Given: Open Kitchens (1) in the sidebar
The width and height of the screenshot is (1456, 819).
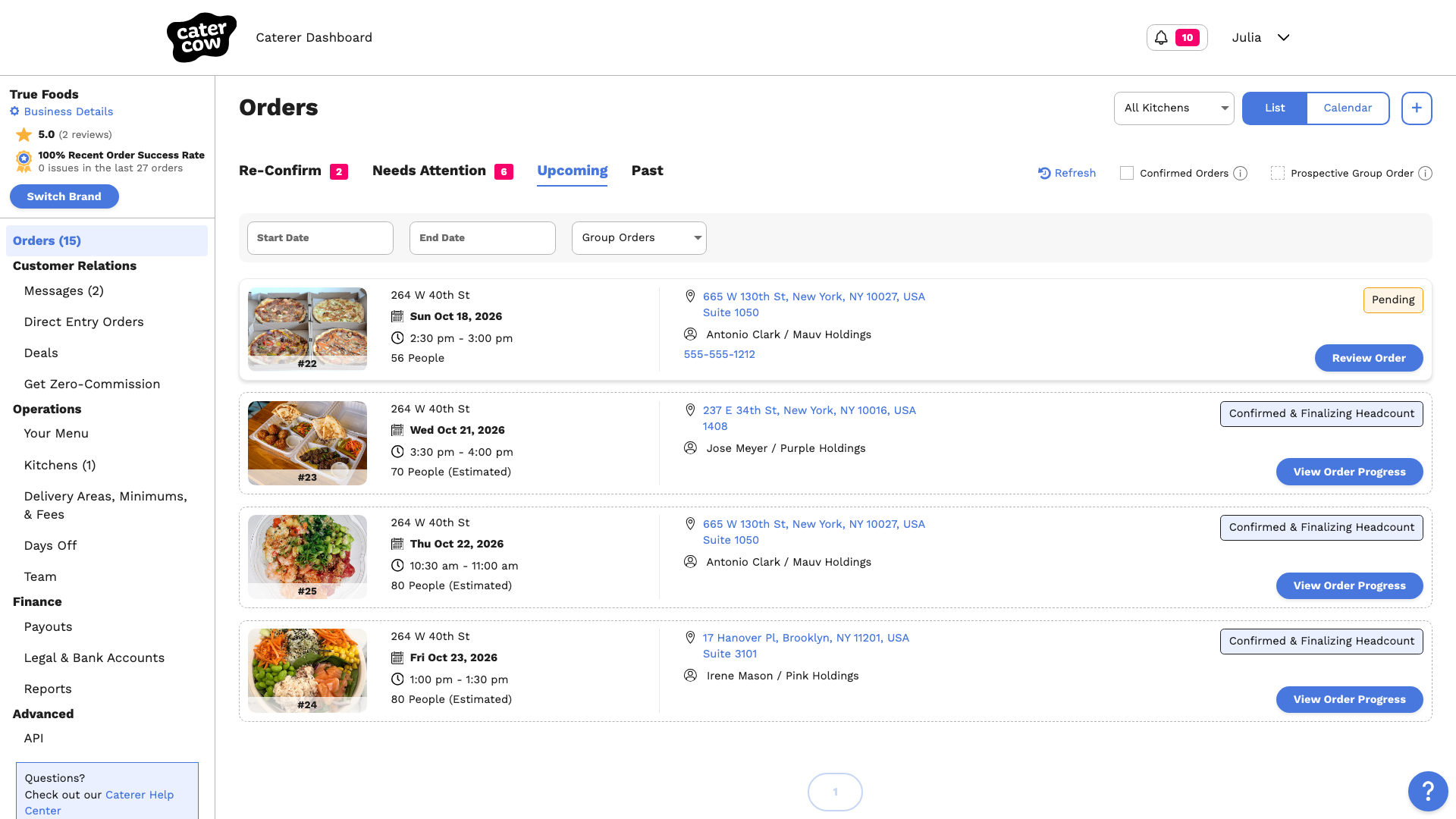Looking at the screenshot, I should tap(60, 466).
